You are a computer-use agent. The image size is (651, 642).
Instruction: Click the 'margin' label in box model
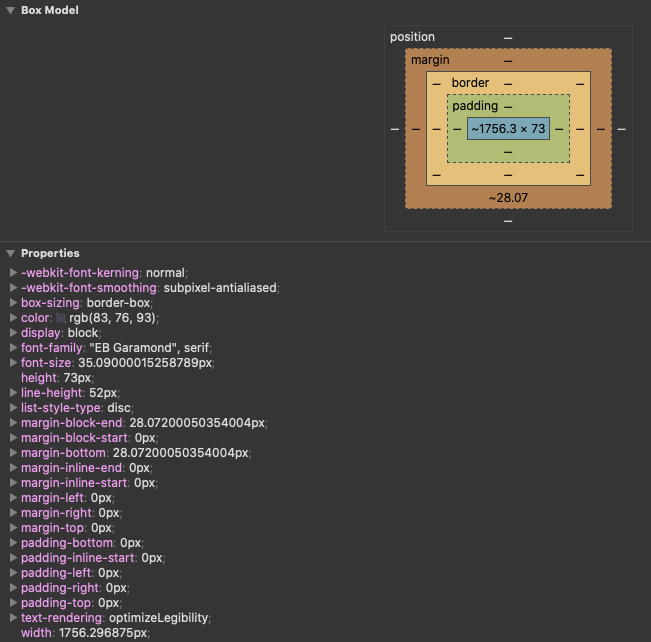click(x=430, y=60)
